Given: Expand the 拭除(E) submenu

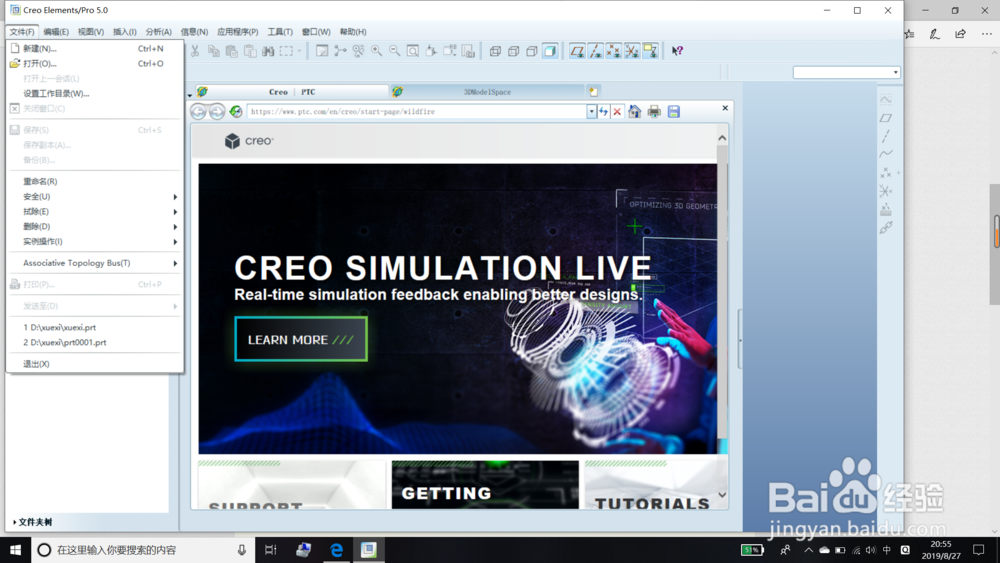Looking at the screenshot, I should [x=94, y=212].
